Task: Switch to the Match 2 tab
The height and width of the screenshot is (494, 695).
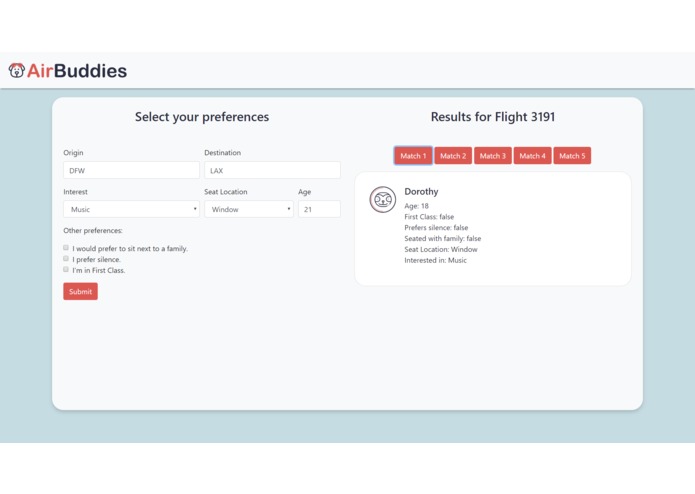Action: (453, 156)
